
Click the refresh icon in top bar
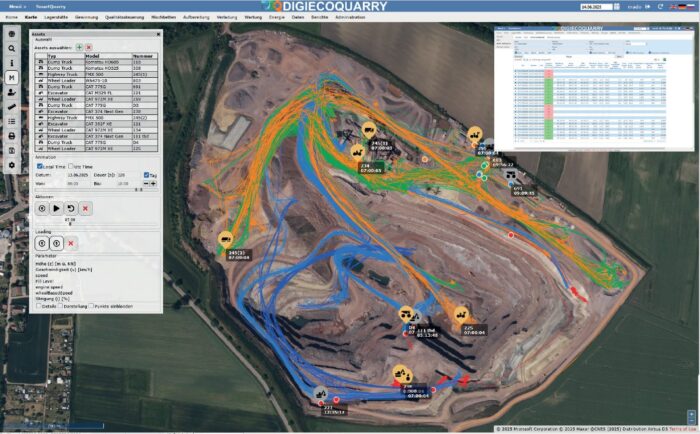click(660, 6)
